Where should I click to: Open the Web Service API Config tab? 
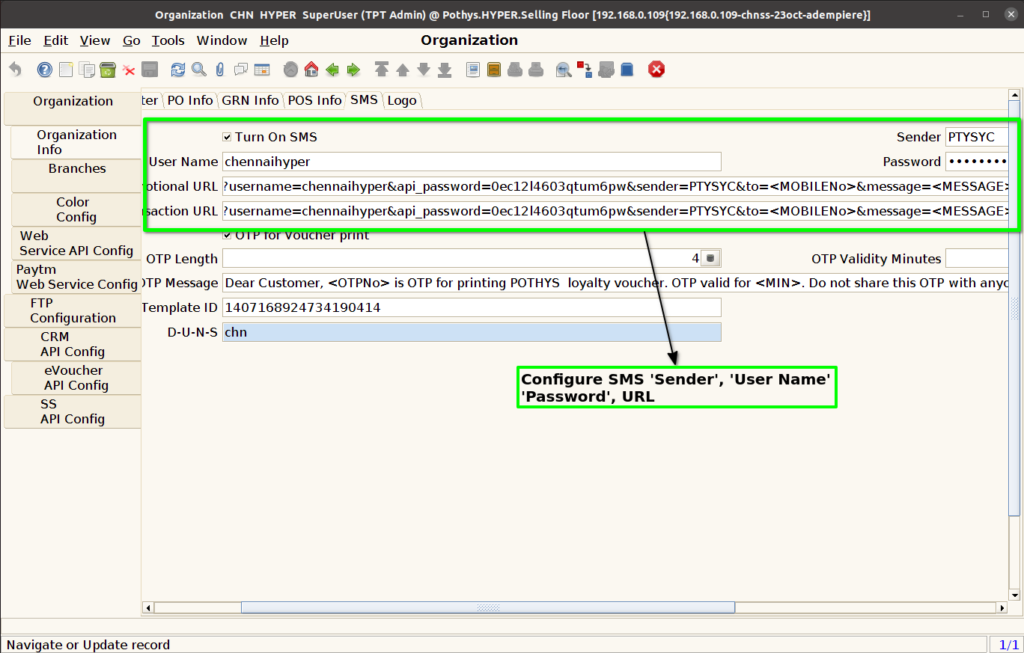[76, 243]
